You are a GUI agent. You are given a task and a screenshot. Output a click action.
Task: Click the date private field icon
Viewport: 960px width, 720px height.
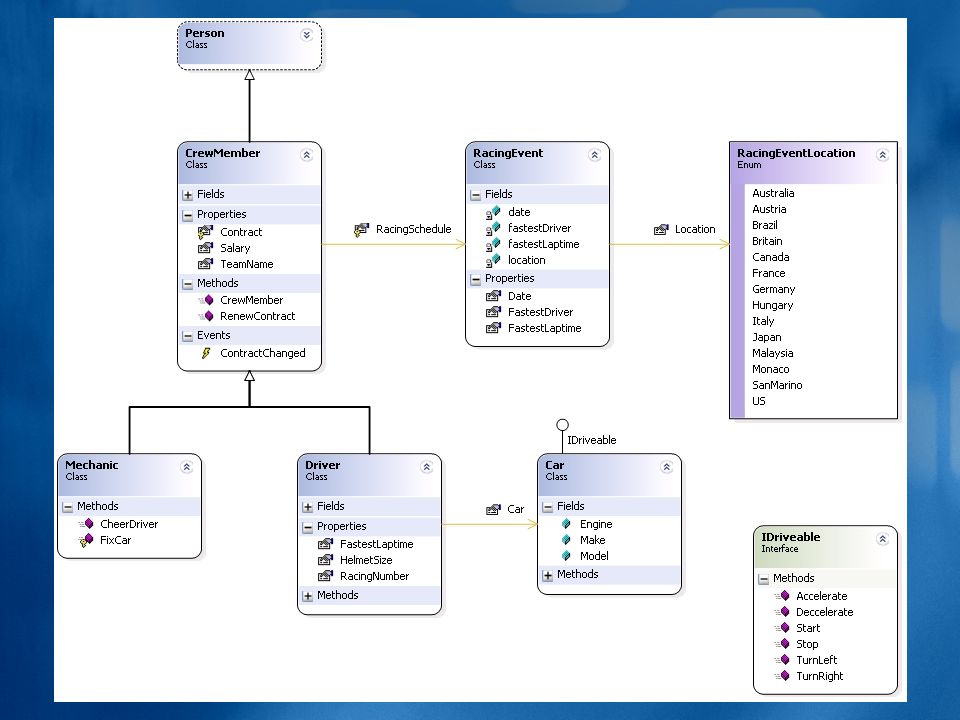493,212
